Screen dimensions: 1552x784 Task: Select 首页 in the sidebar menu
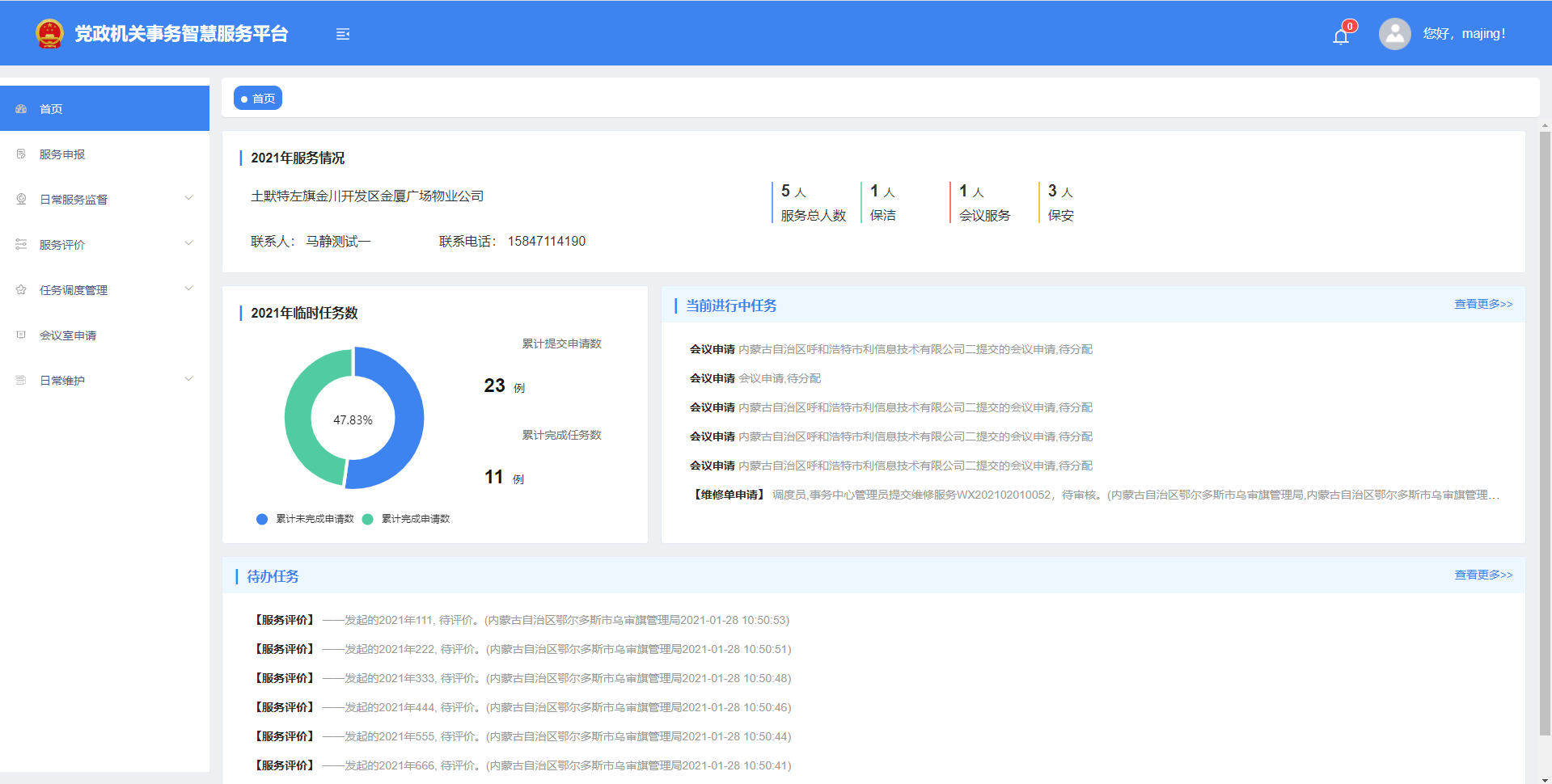51,109
